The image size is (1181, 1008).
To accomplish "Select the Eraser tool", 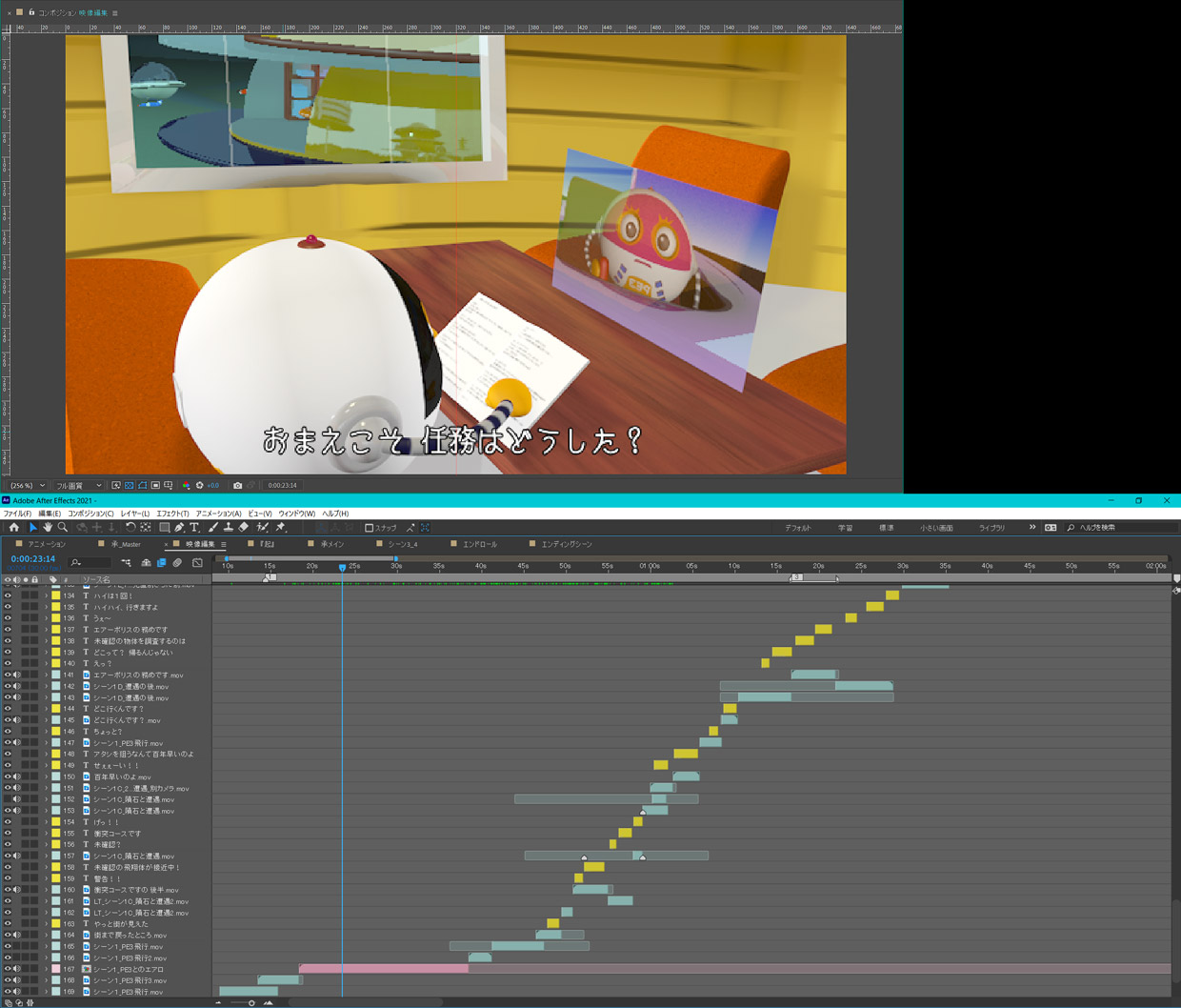I will click(x=244, y=527).
